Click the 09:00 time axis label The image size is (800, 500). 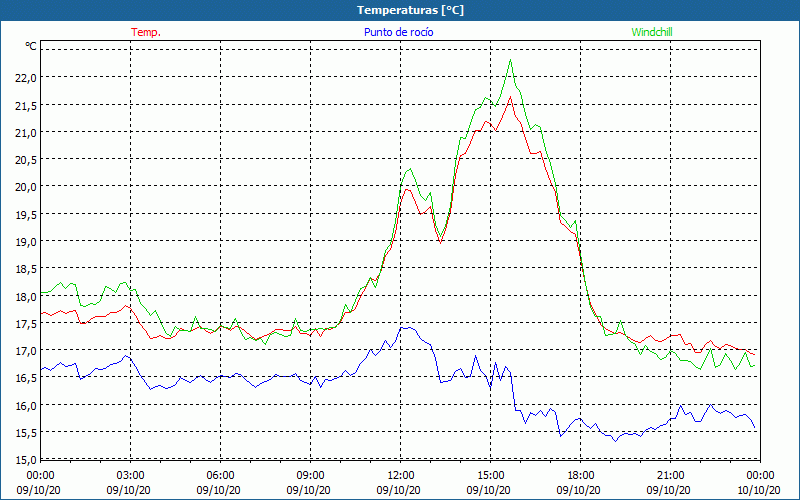(310, 476)
